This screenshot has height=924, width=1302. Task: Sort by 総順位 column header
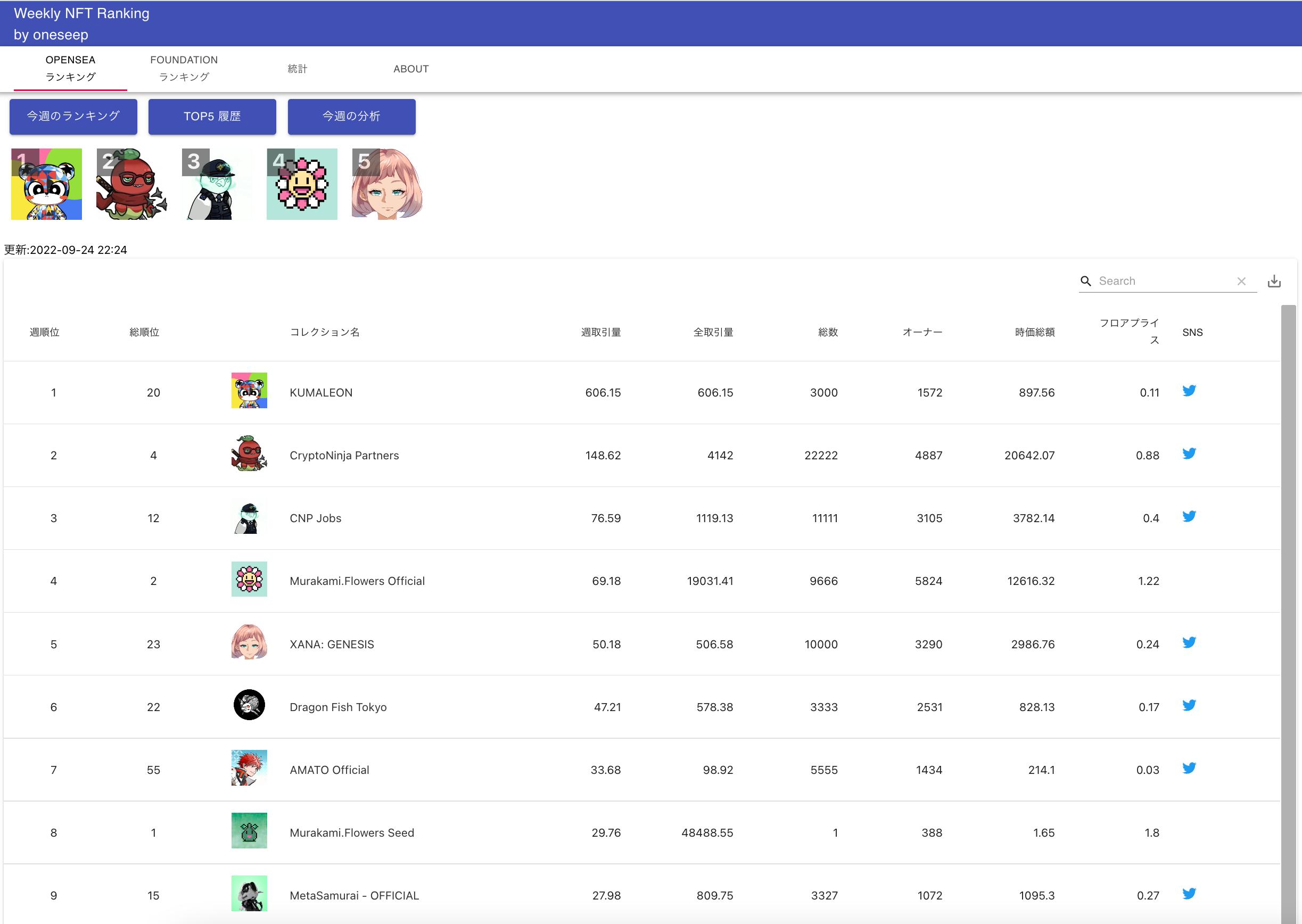point(145,332)
